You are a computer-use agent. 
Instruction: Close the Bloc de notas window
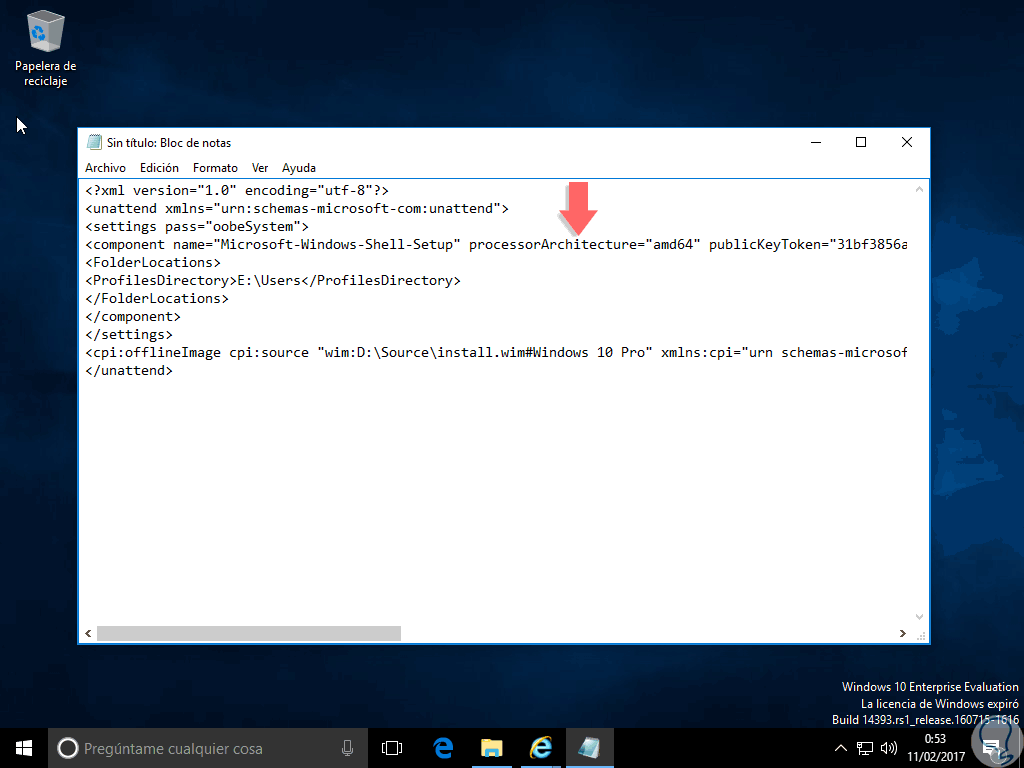click(x=906, y=142)
